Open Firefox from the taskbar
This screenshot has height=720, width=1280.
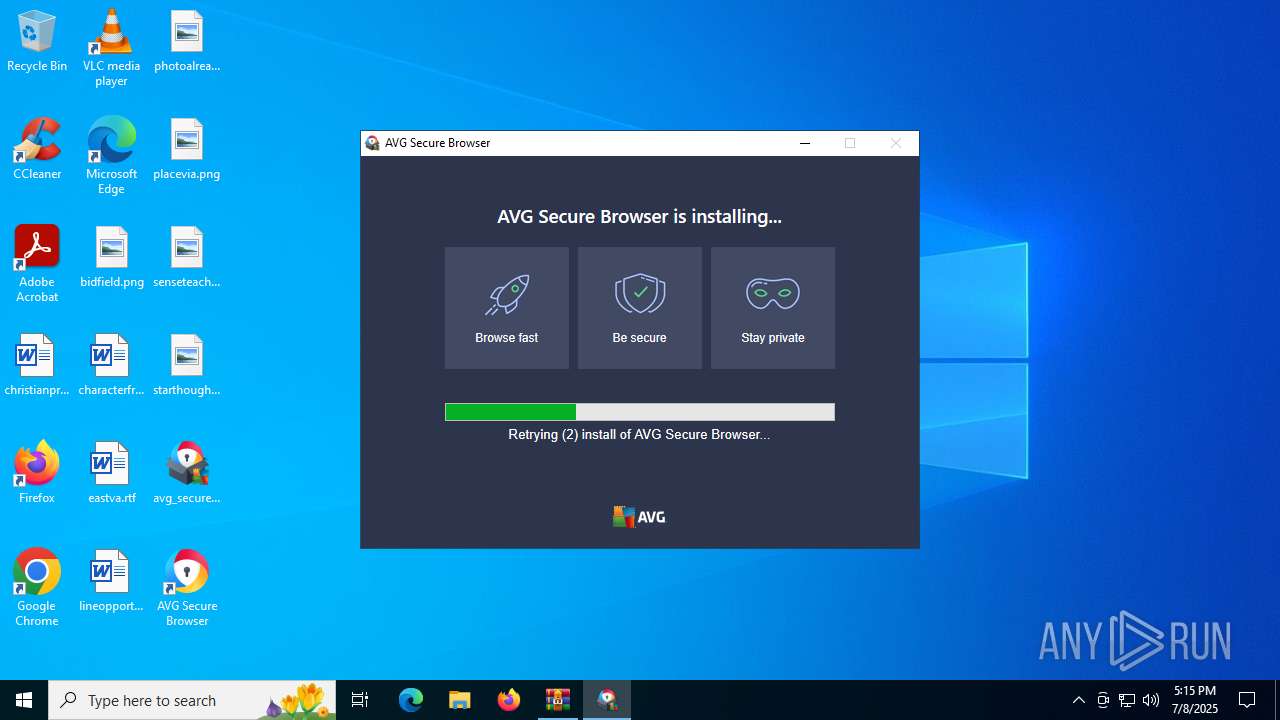[509, 700]
